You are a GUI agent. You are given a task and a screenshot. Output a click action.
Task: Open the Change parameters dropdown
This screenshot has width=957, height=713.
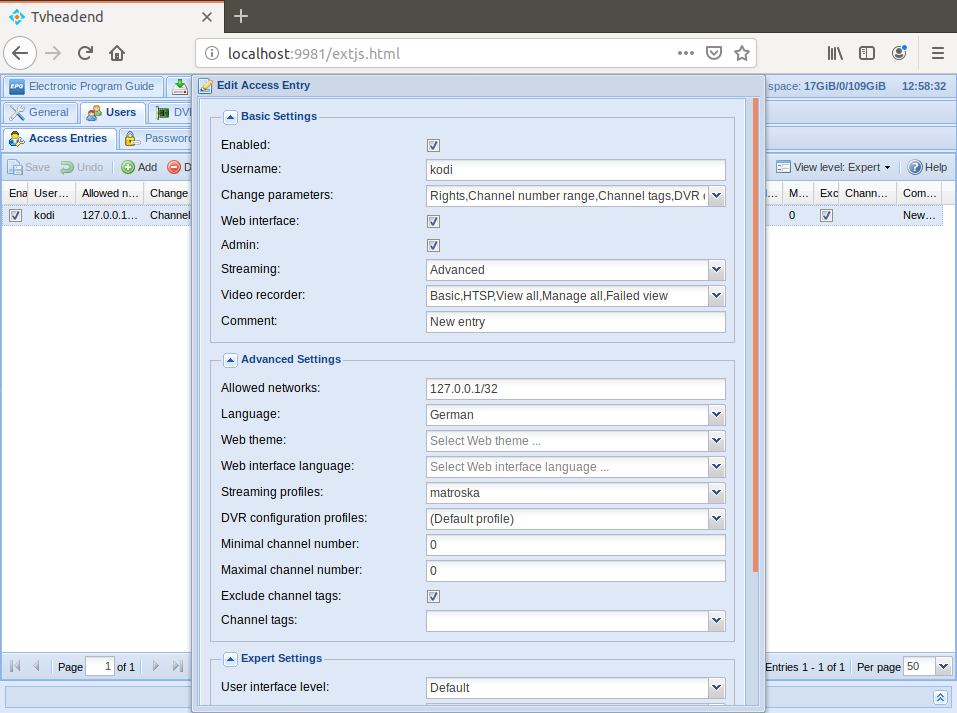click(x=717, y=196)
